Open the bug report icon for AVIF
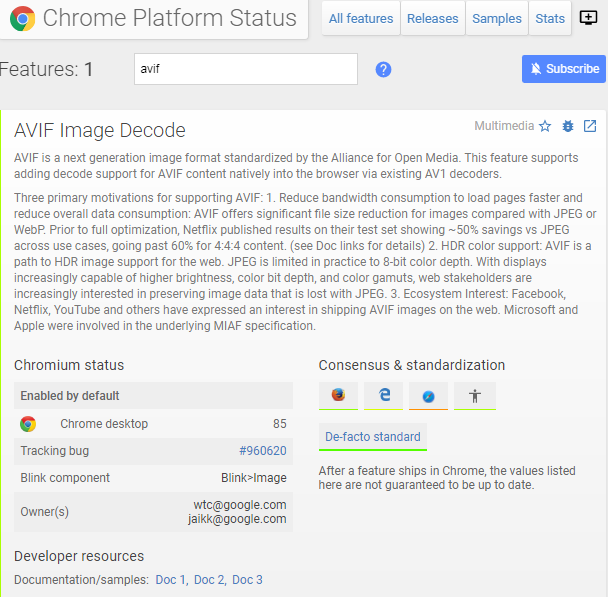The image size is (608, 597). (x=568, y=126)
